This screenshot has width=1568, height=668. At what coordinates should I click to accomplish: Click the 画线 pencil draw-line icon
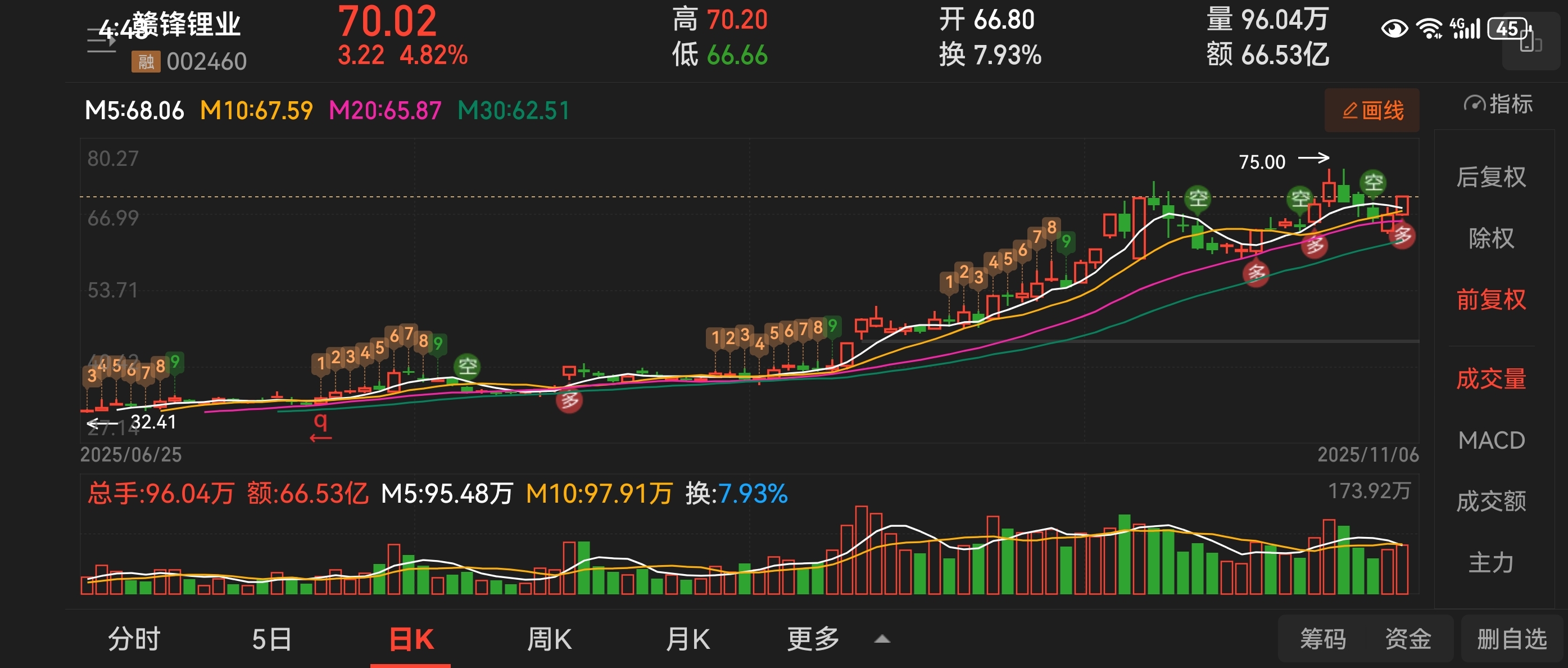1349,111
